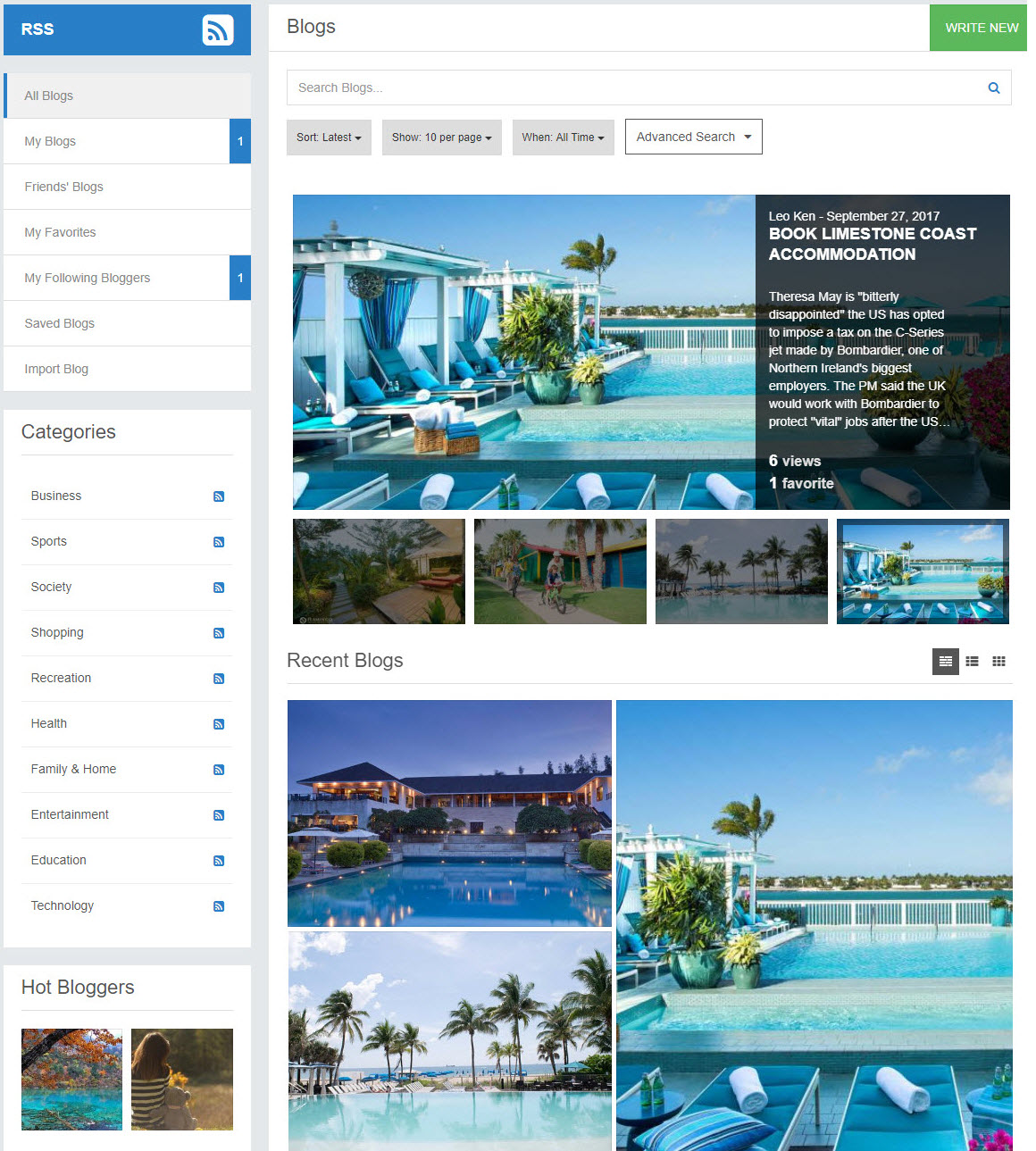Open autumn lake Hot Blogger avatar

(x=71, y=1080)
